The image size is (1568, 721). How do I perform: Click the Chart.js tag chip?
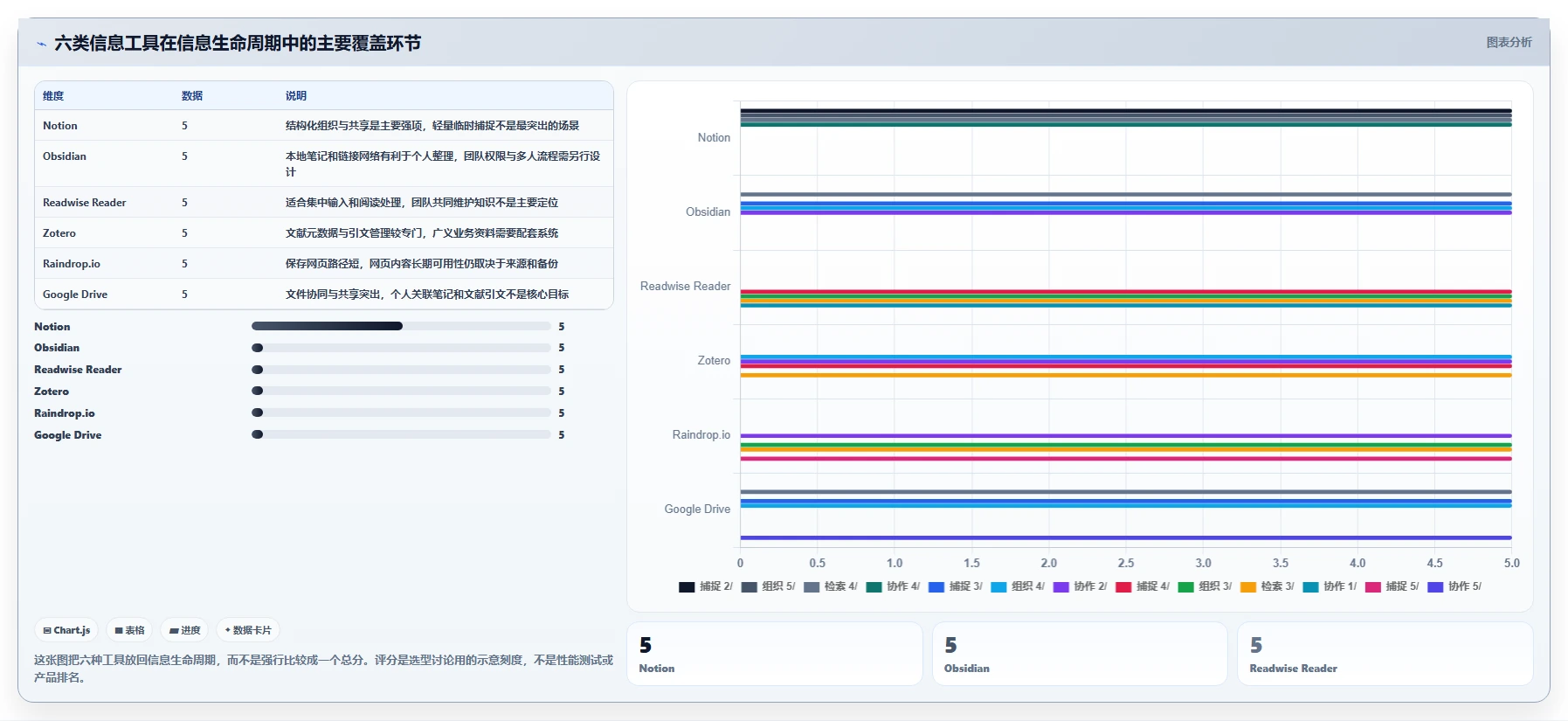coord(66,630)
